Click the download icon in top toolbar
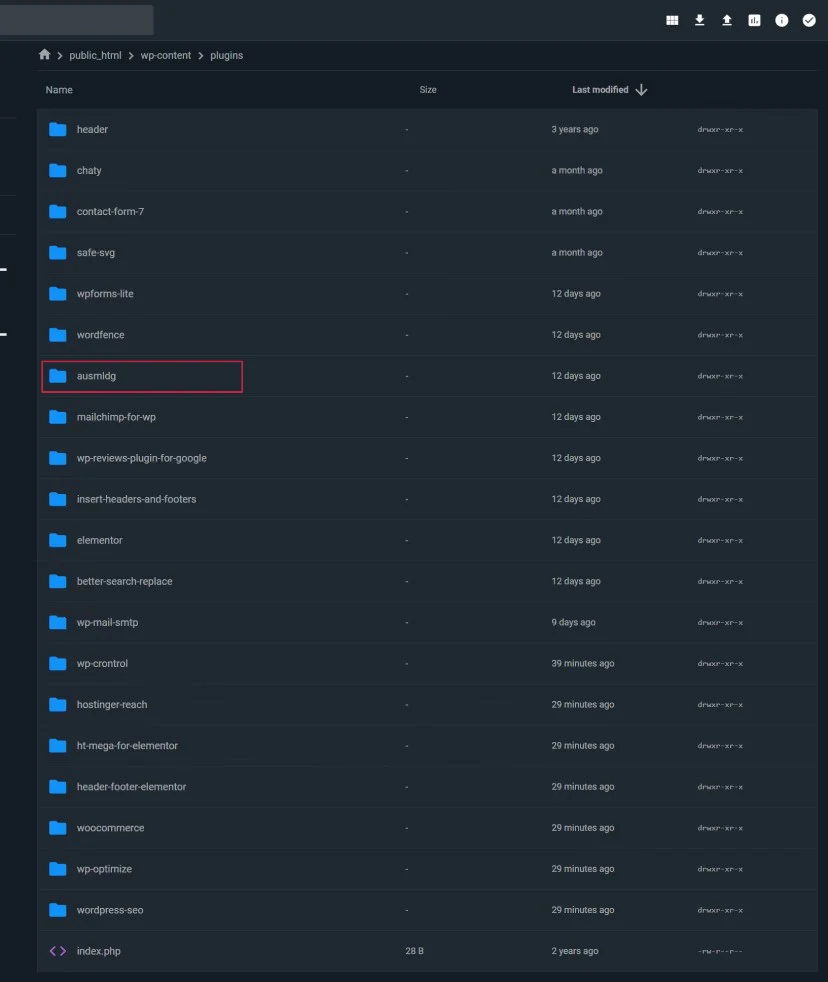Viewport: 828px width, 982px height. 700,21
